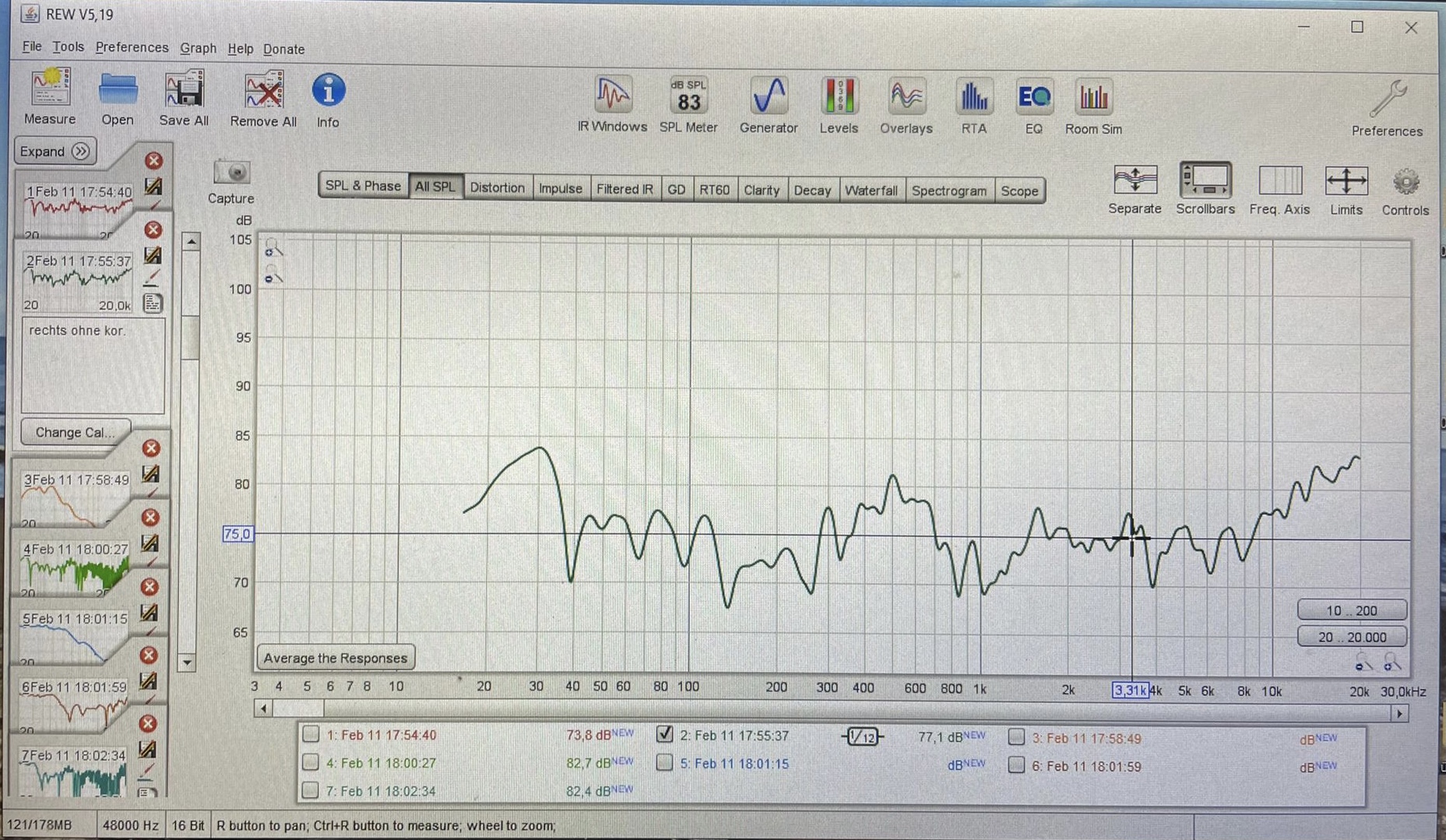The width and height of the screenshot is (1446, 840).
Task: Expand the measurements panel
Action: click(x=55, y=151)
